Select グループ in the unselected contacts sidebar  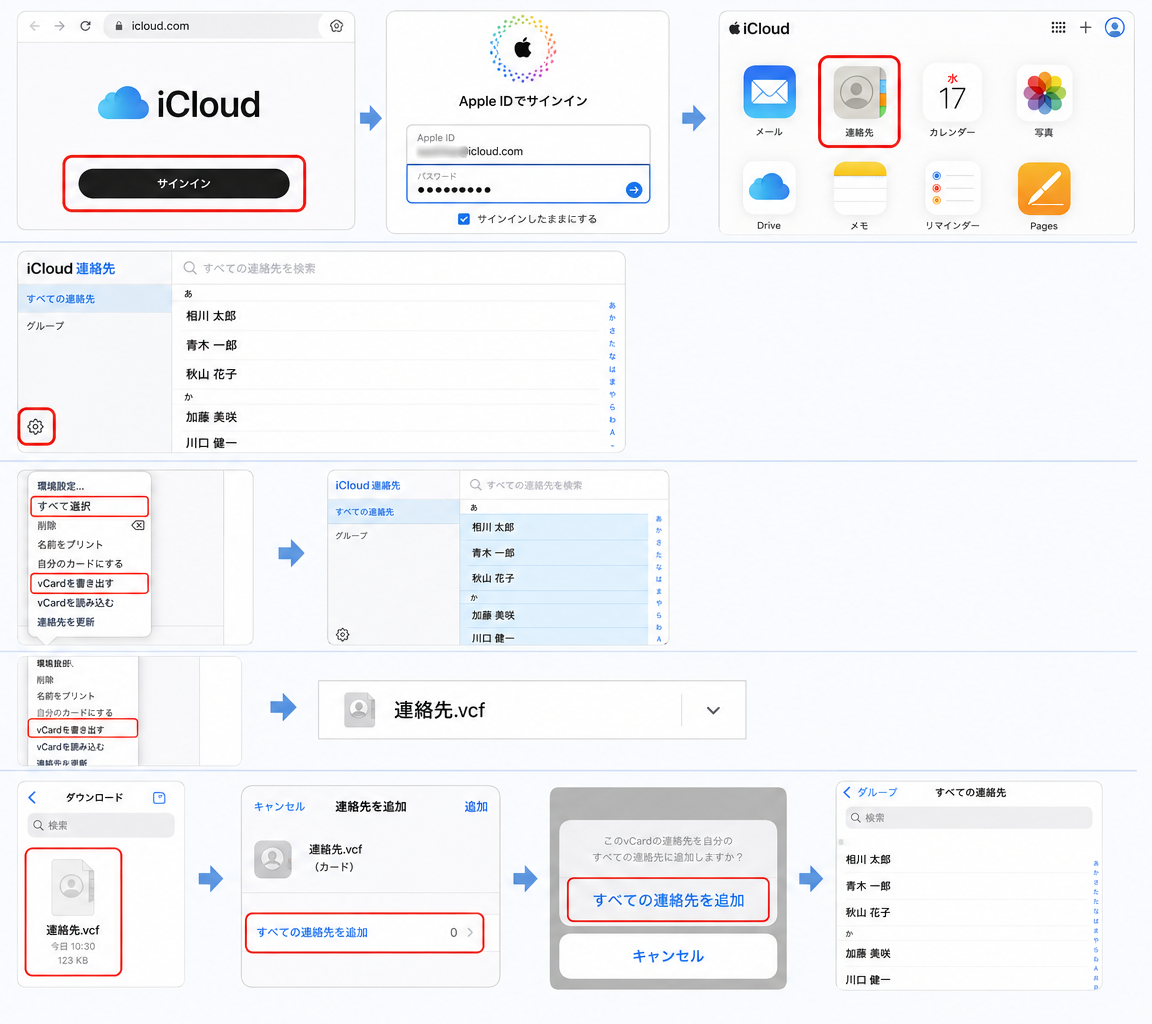pyautogui.click(x=46, y=325)
